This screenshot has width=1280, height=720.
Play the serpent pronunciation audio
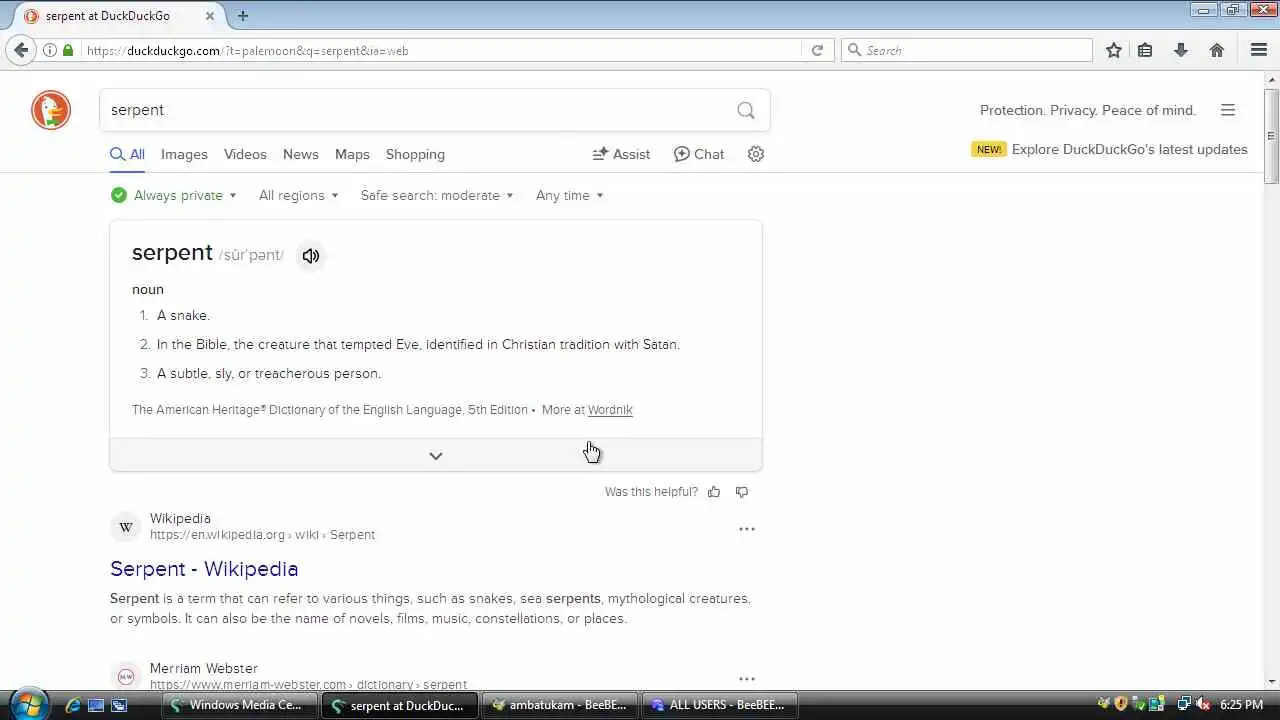point(311,256)
